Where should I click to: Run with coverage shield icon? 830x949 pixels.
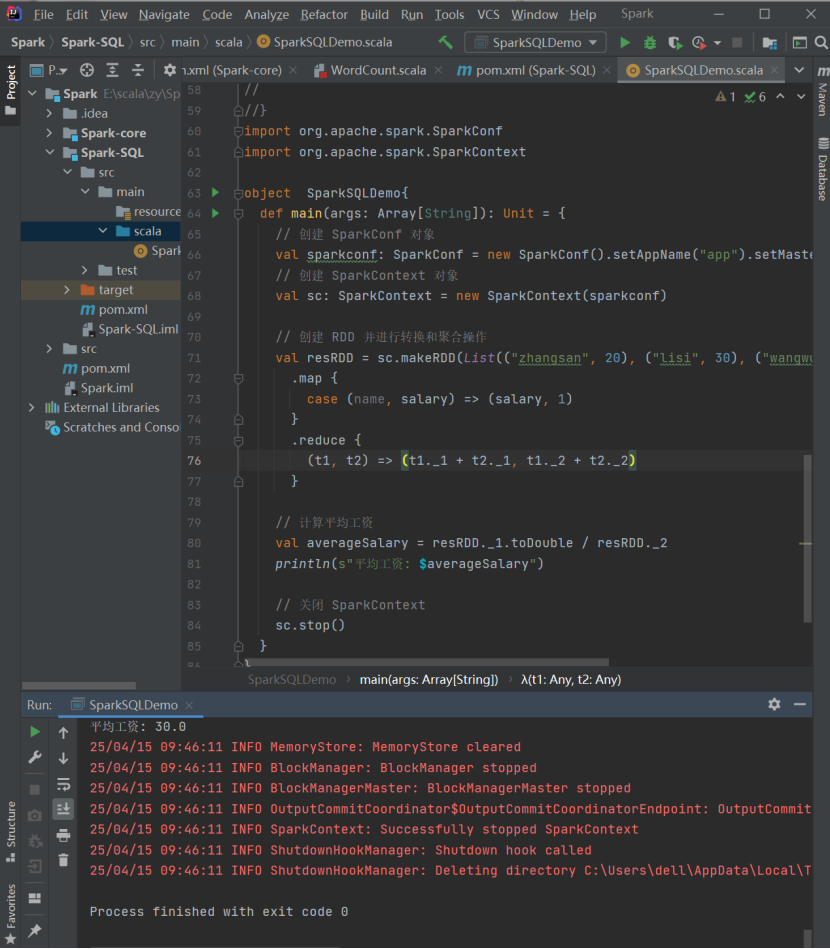point(674,42)
